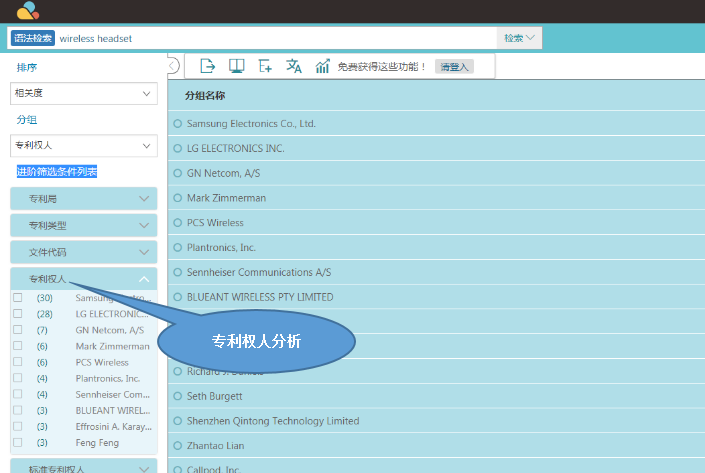Click the 进阶筛选条件列表 link
Viewport: 705px width, 473px height.
(57, 171)
